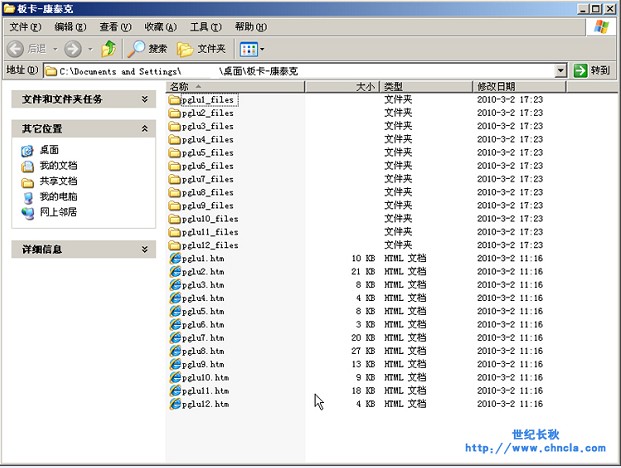Open the 文件(F) menu
Image resolution: width=621 pixels, height=468 pixels.
pyautogui.click(x=25, y=27)
